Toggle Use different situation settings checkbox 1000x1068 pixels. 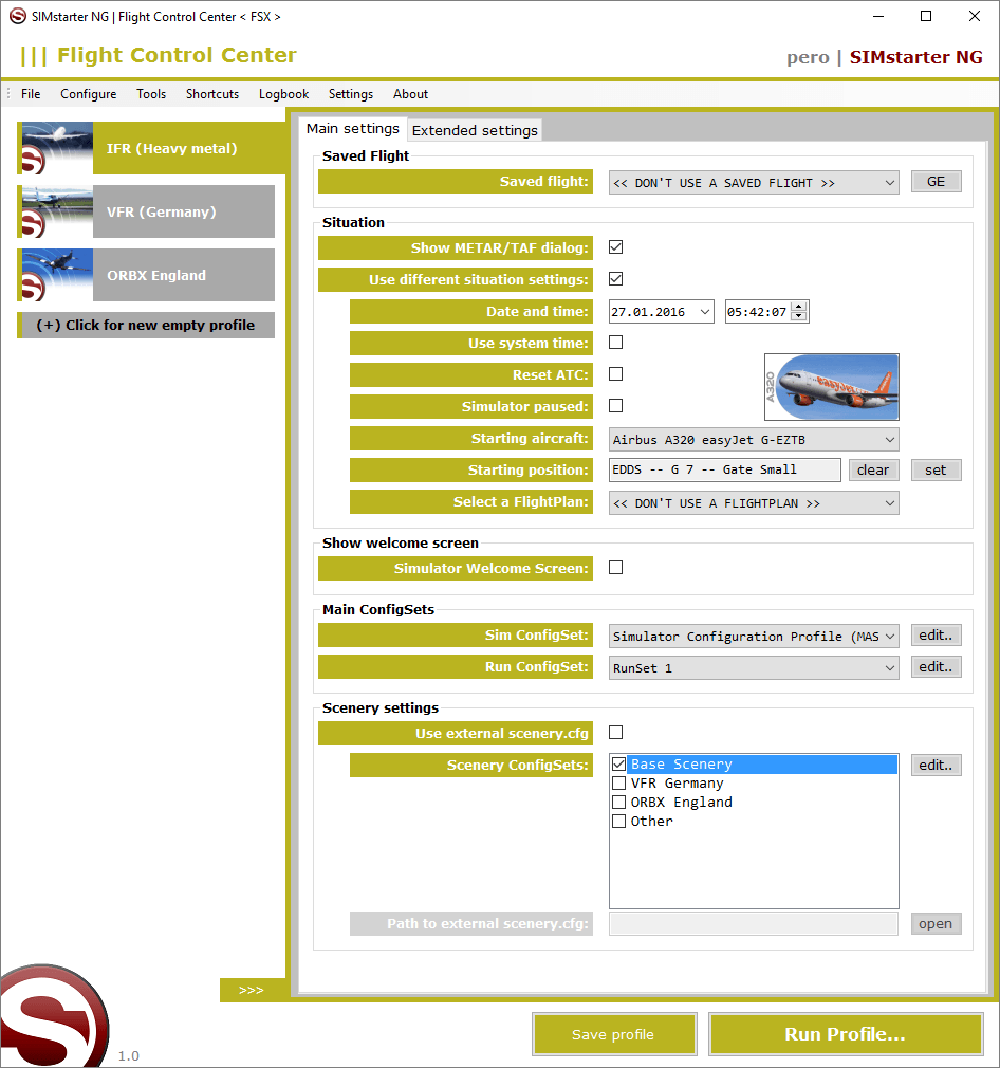[x=616, y=279]
